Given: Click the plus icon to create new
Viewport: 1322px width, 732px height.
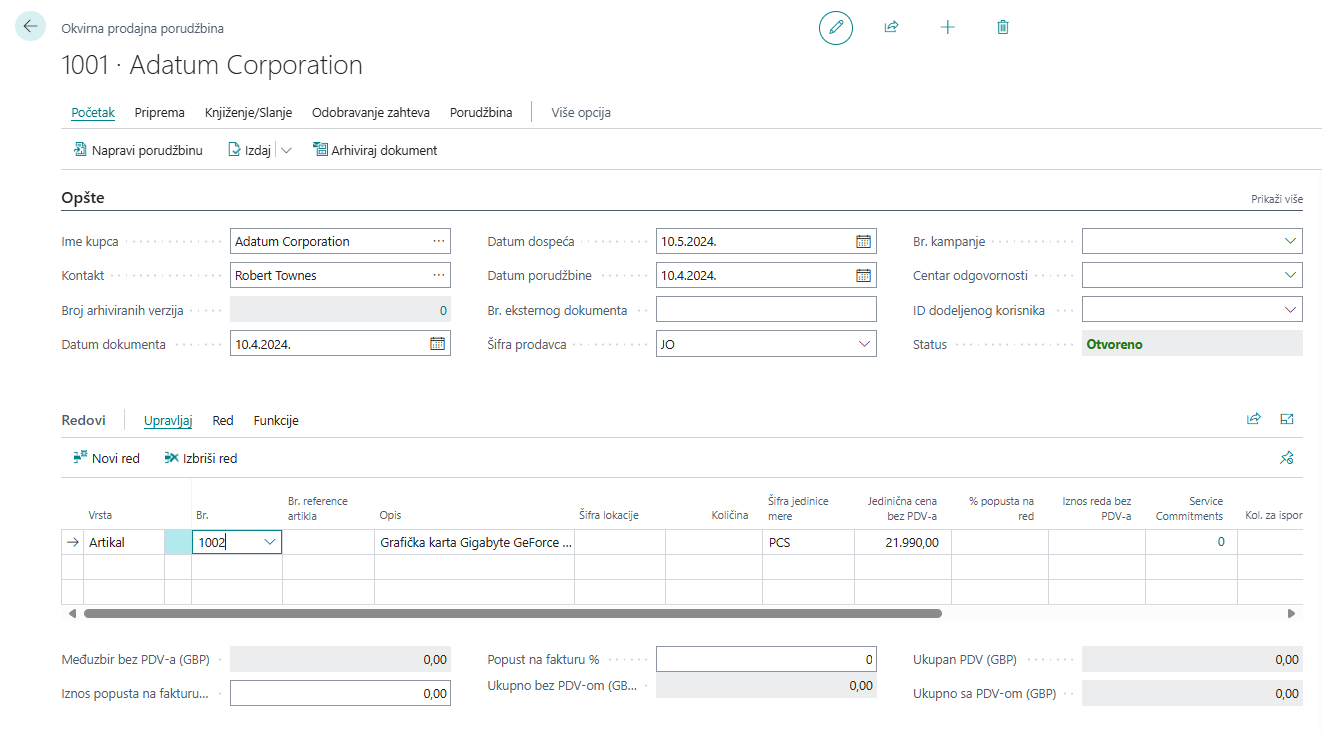Looking at the screenshot, I should (947, 28).
